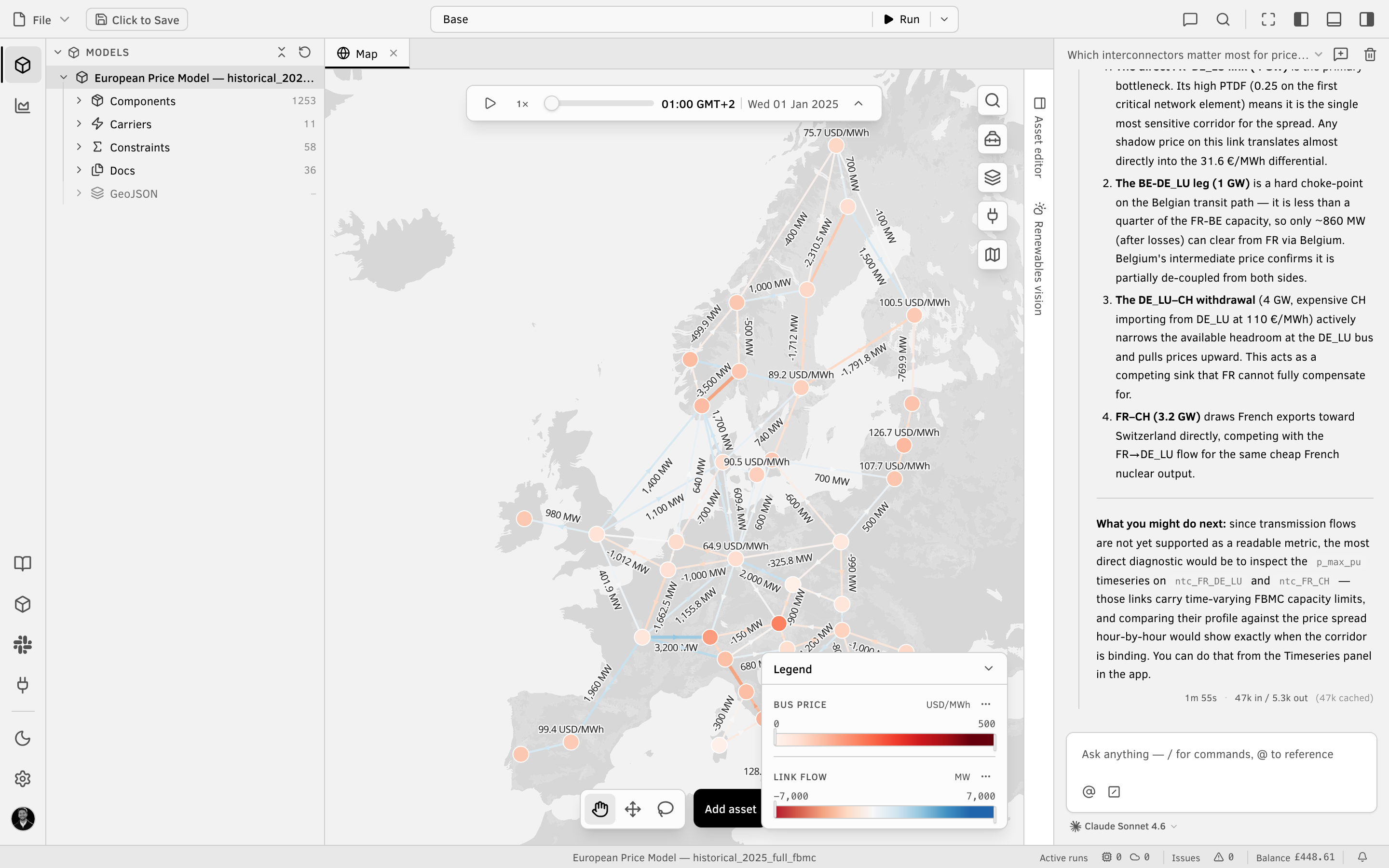Screen dimensions: 1389x868
Task: Click the Link Flow color gradient bar
Action: 884,812
